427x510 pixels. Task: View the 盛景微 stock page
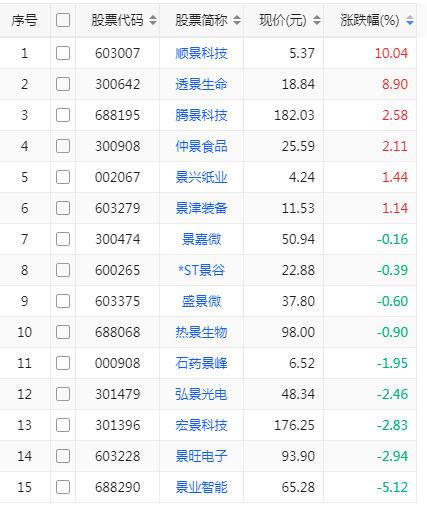(x=201, y=301)
